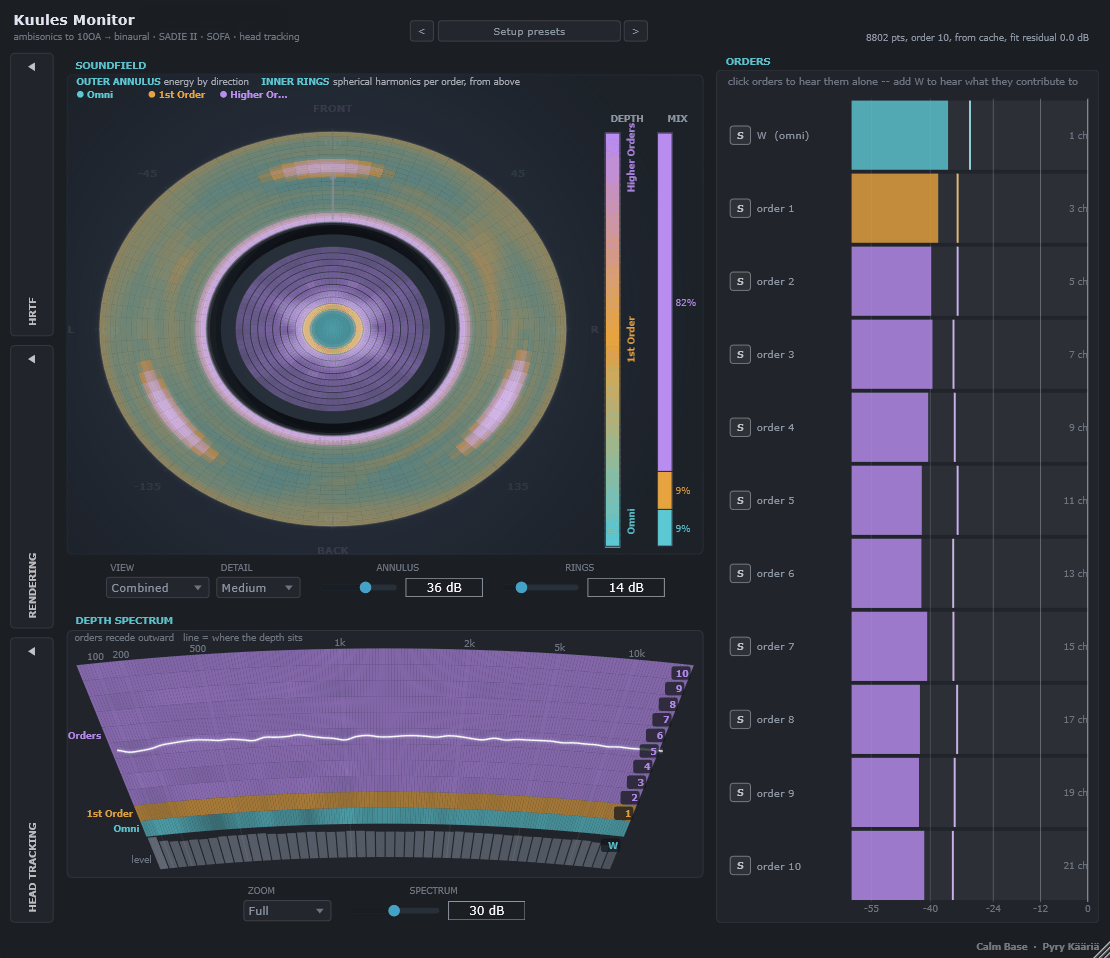The width and height of the screenshot is (1110, 958).
Task: Solo order 6
Action: point(740,574)
